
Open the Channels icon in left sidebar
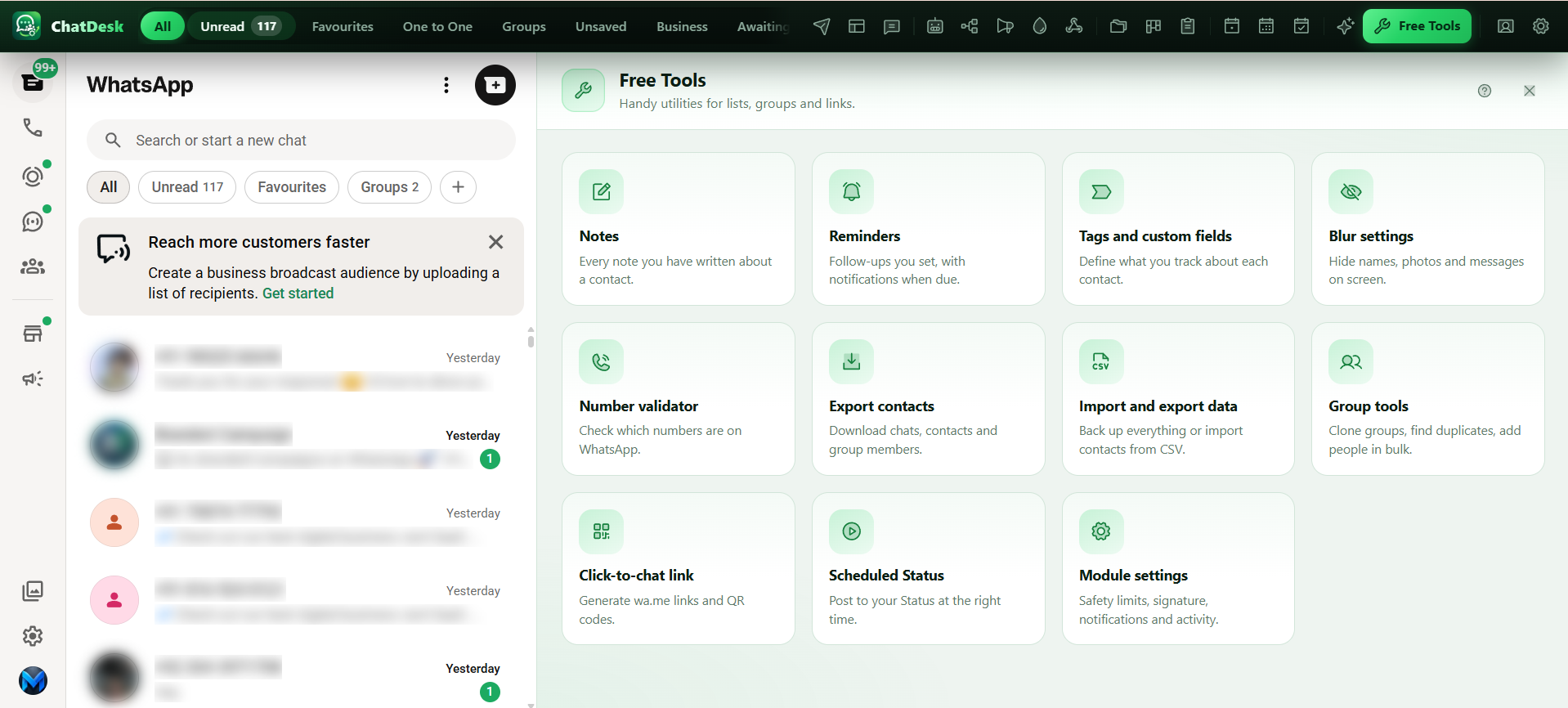click(33, 221)
